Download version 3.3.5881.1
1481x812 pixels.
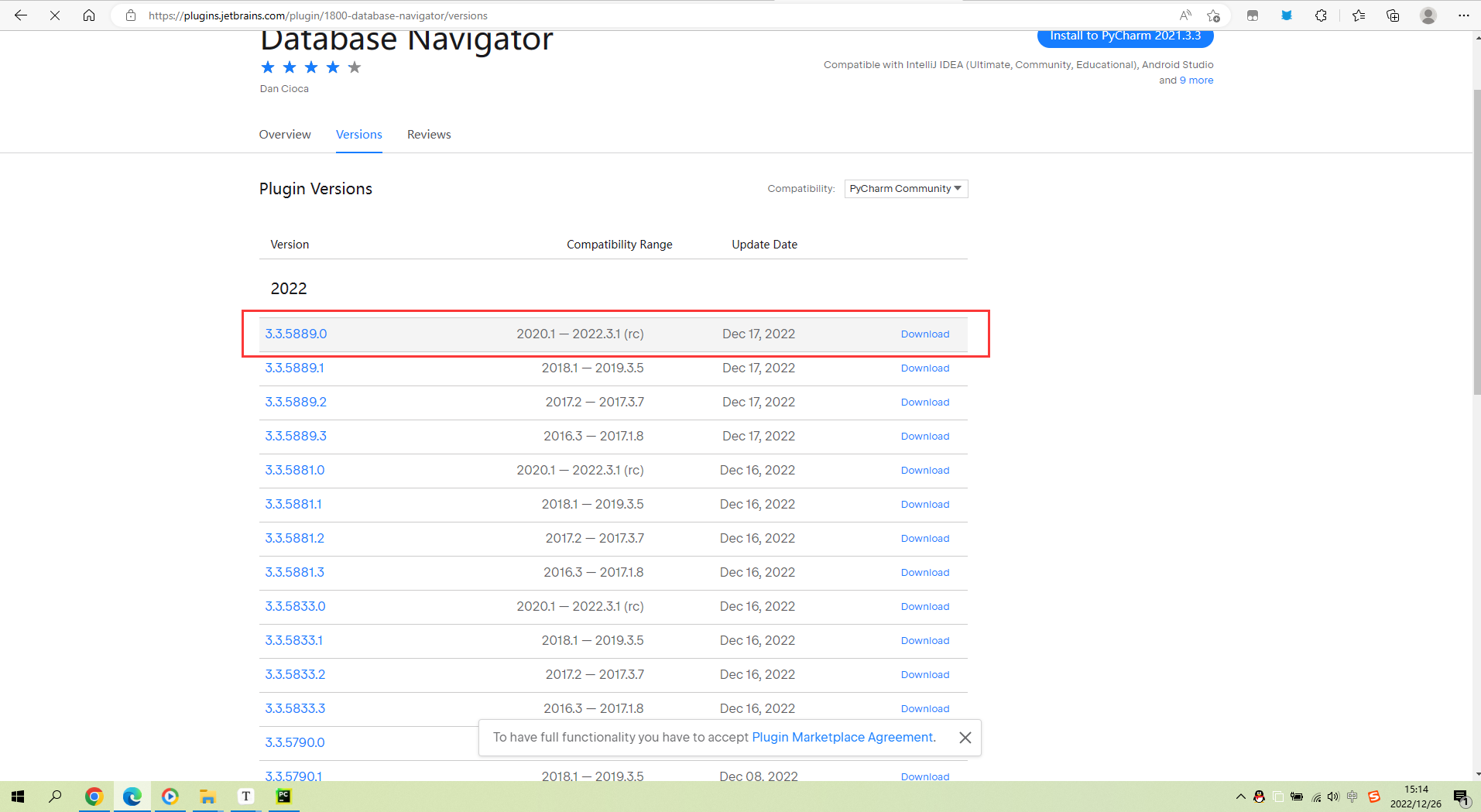coord(925,505)
